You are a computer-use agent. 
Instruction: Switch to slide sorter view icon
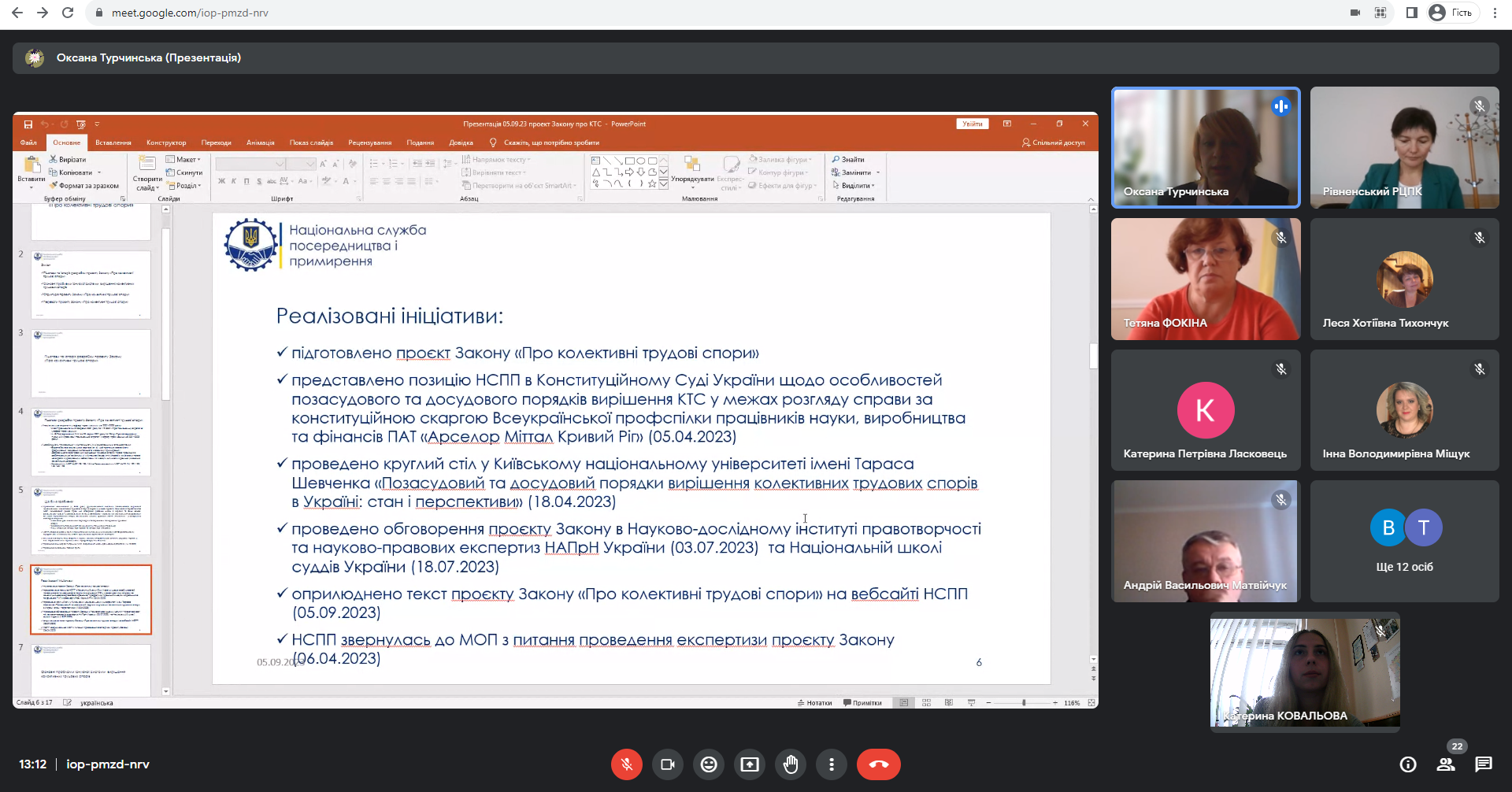pos(926,703)
